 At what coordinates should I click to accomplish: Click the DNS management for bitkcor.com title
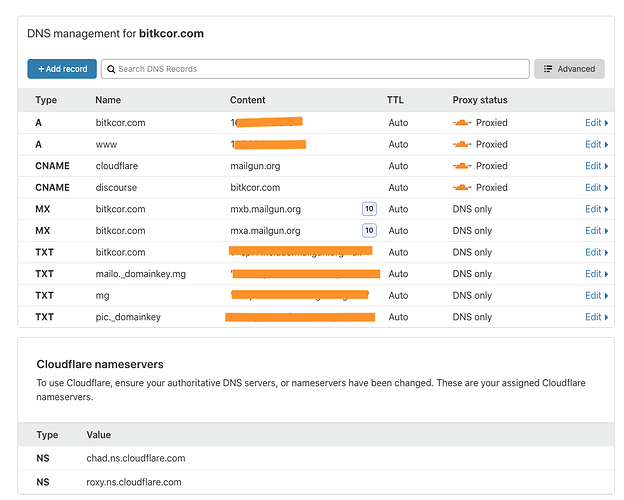[115, 33]
